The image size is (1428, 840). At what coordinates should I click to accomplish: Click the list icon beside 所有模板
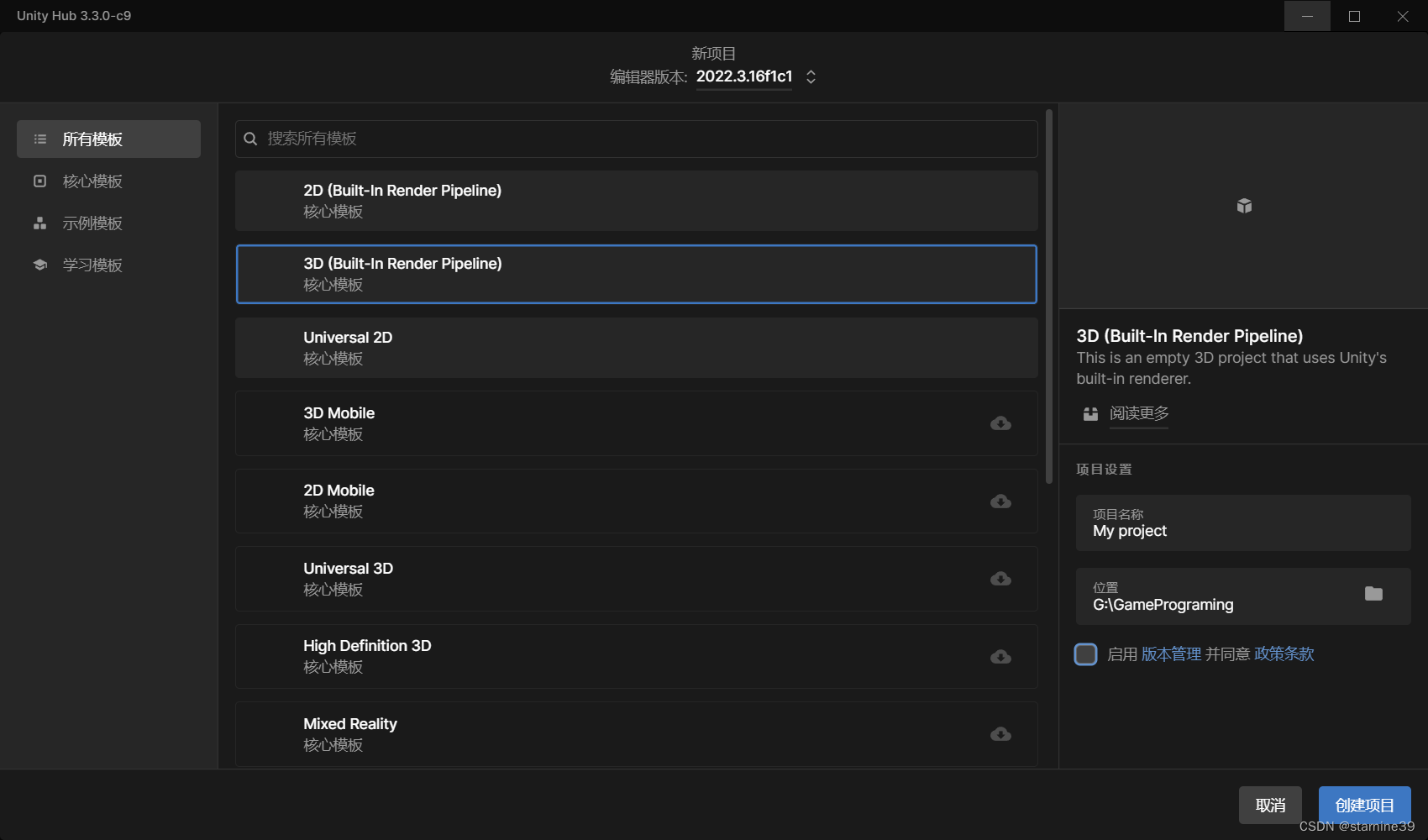tap(39, 139)
